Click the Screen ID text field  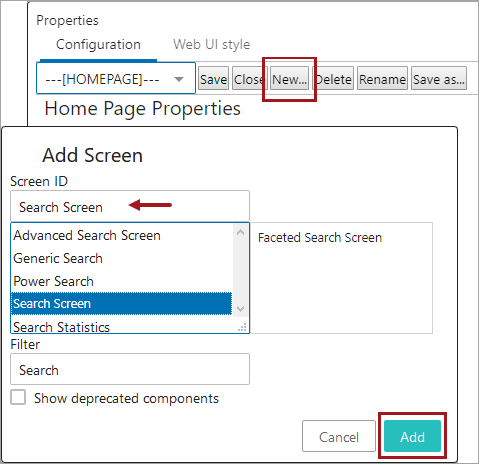tap(130, 206)
